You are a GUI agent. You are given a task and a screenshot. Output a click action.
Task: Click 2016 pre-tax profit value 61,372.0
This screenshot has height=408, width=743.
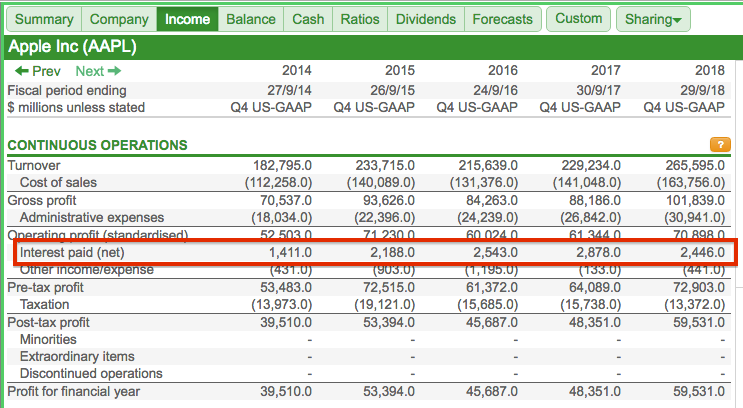tap(492, 288)
